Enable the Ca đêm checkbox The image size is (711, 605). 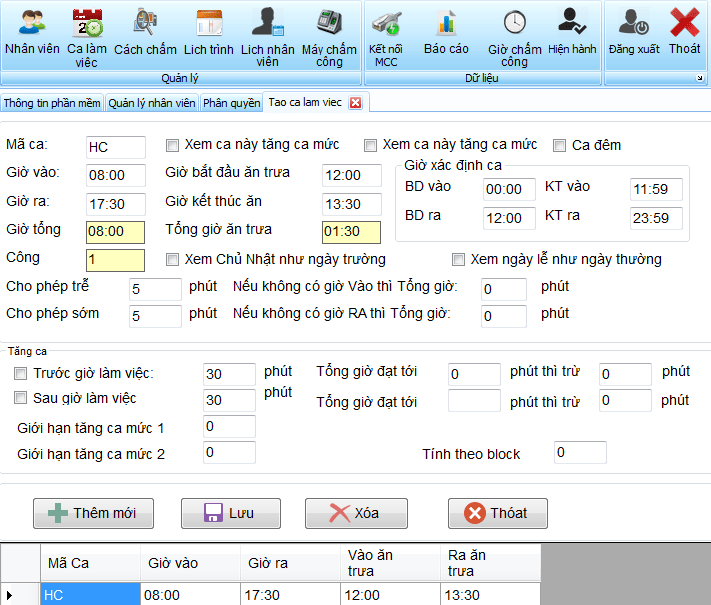[560, 145]
